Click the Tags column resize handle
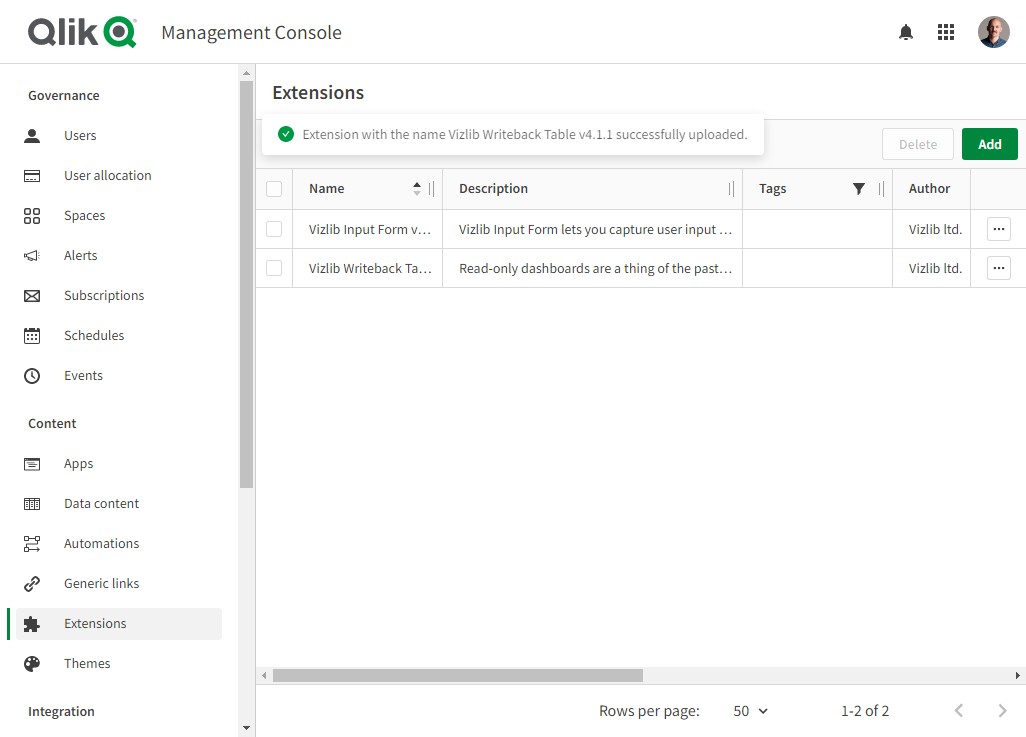The image size is (1026, 737). coord(881,189)
